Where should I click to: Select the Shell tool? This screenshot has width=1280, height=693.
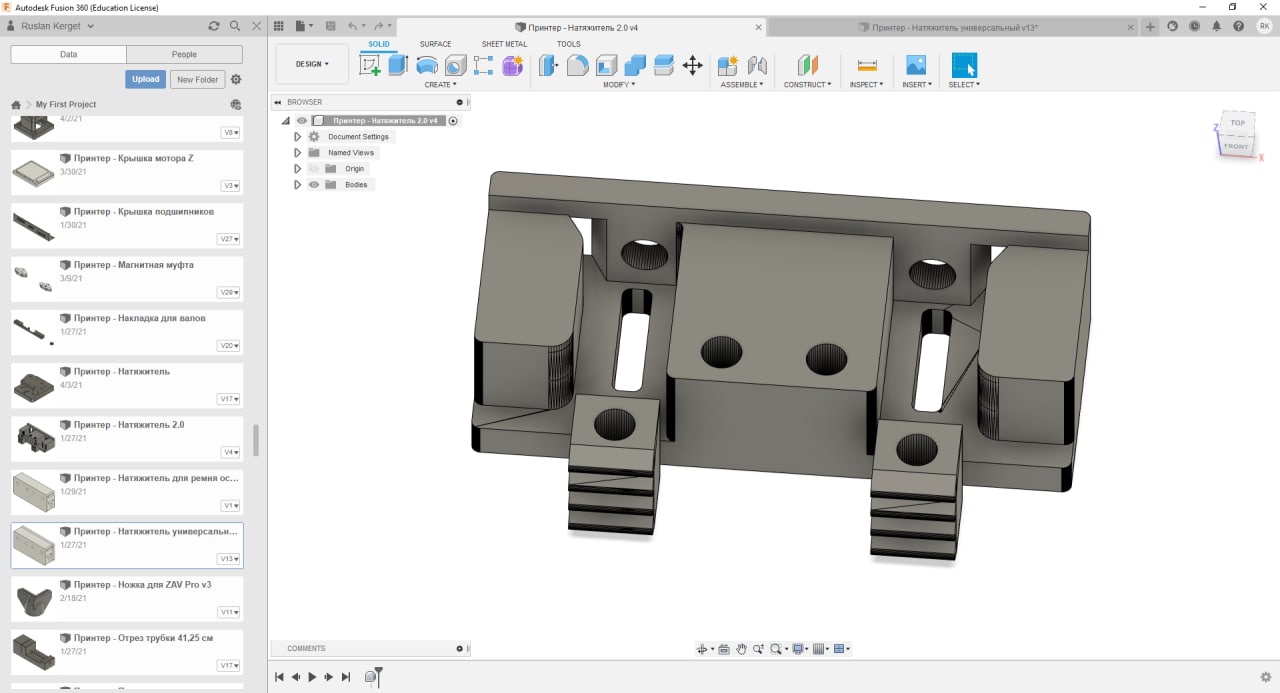[606, 66]
